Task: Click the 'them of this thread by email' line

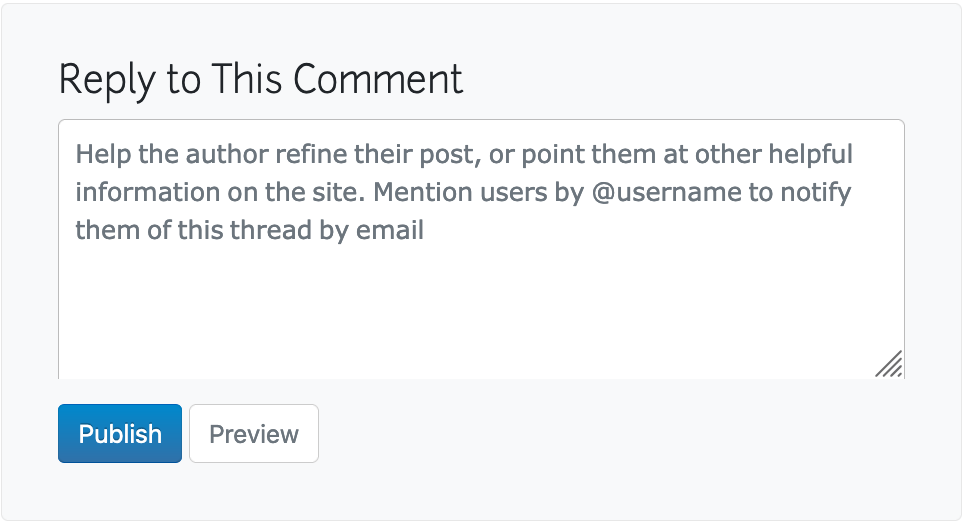Action: [250, 230]
